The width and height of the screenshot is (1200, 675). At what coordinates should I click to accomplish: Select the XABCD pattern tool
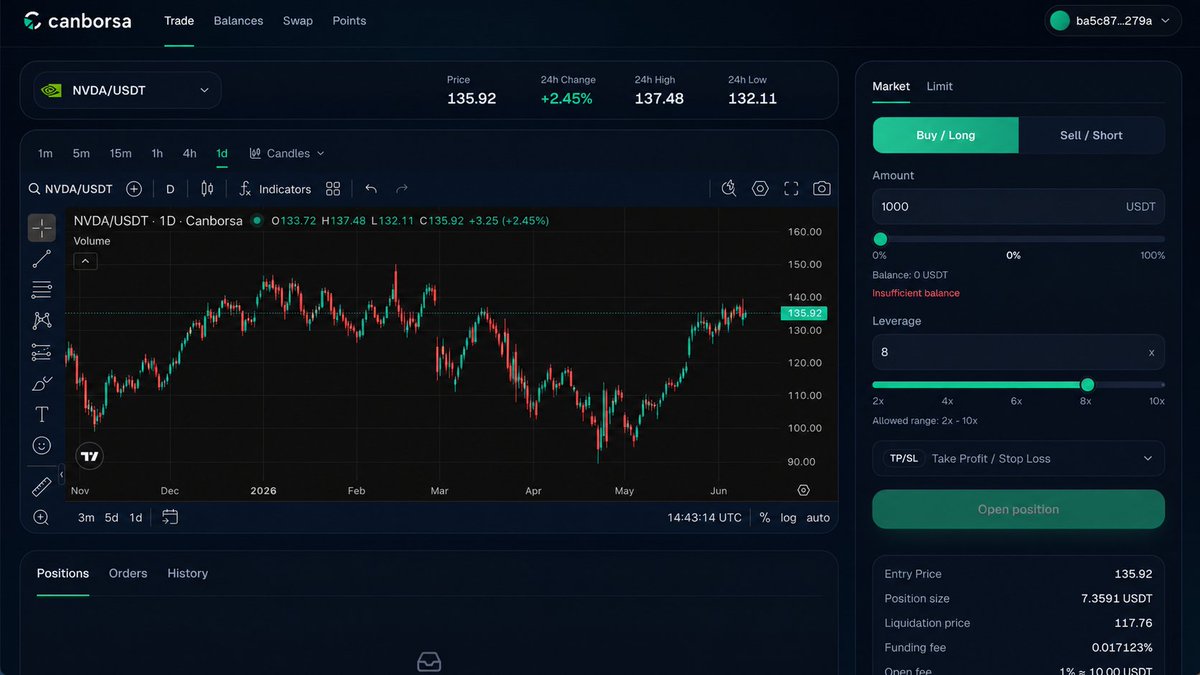42,321
